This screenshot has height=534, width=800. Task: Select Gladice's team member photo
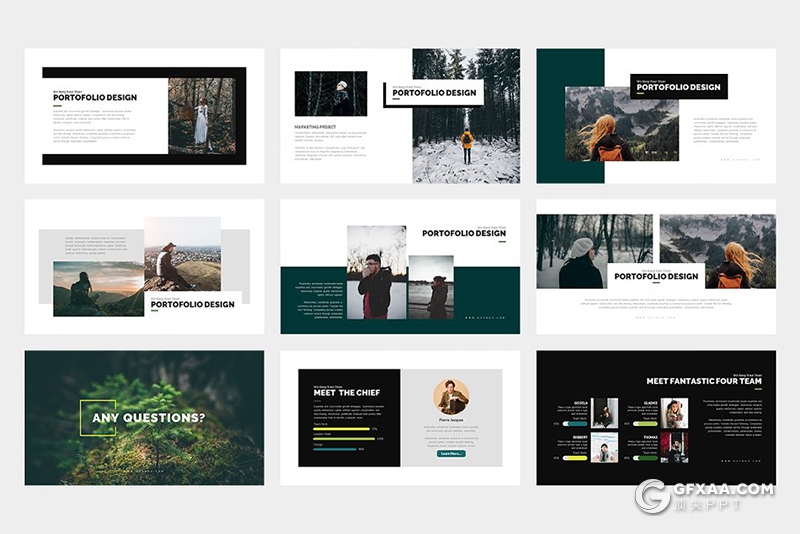674,413
